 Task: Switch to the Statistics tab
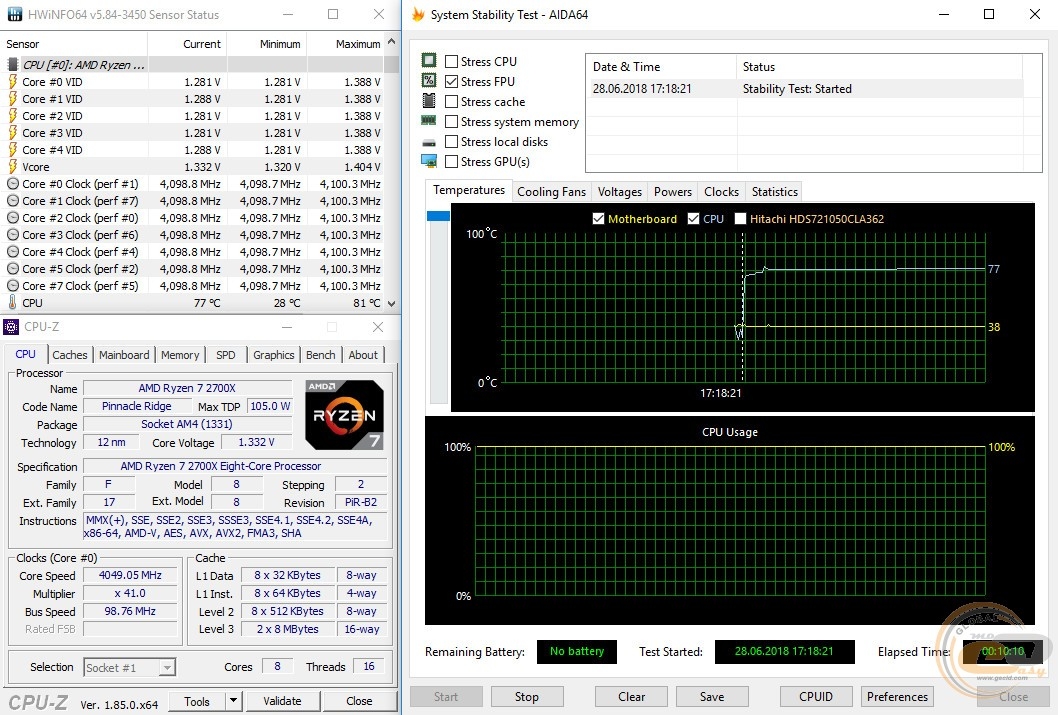[775, 192]
